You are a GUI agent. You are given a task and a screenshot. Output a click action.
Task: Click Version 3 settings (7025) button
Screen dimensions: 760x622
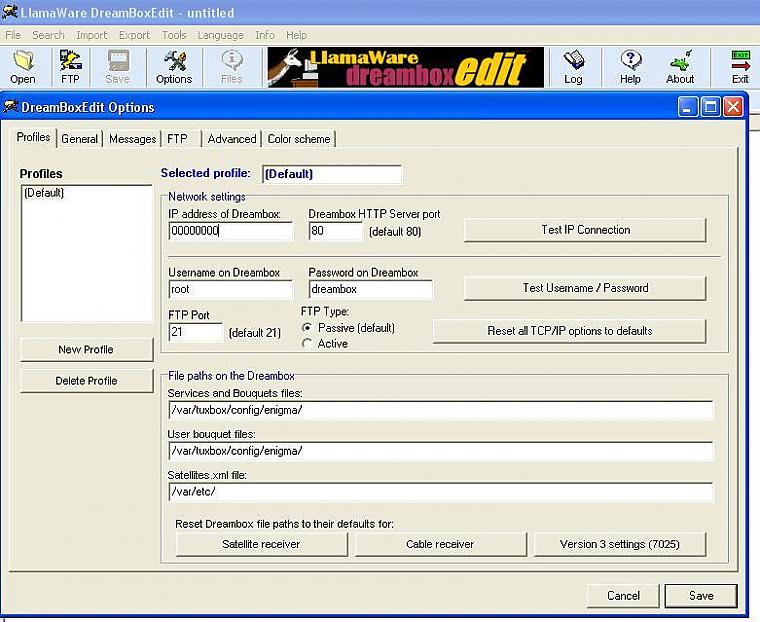(619, 544)
